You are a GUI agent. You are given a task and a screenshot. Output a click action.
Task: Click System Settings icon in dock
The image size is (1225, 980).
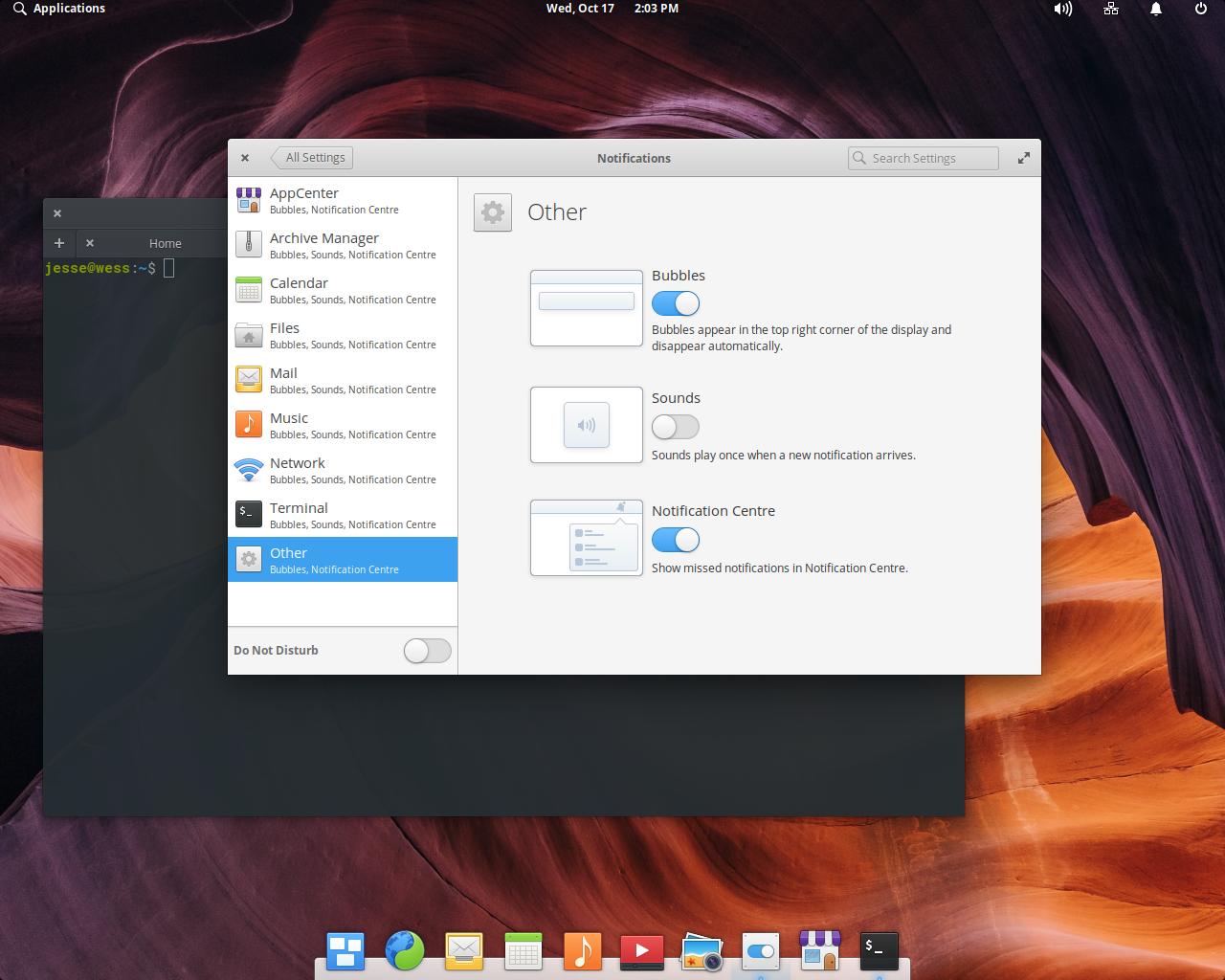(761, 951)
